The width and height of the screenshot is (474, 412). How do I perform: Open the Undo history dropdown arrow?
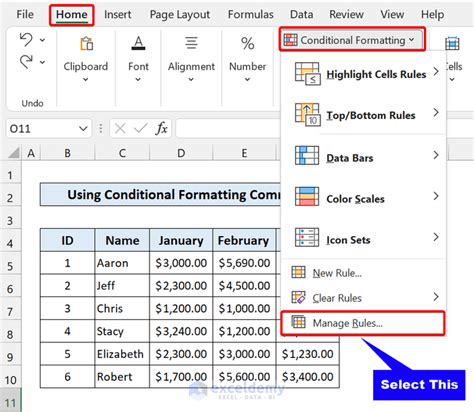coord(42,40)
